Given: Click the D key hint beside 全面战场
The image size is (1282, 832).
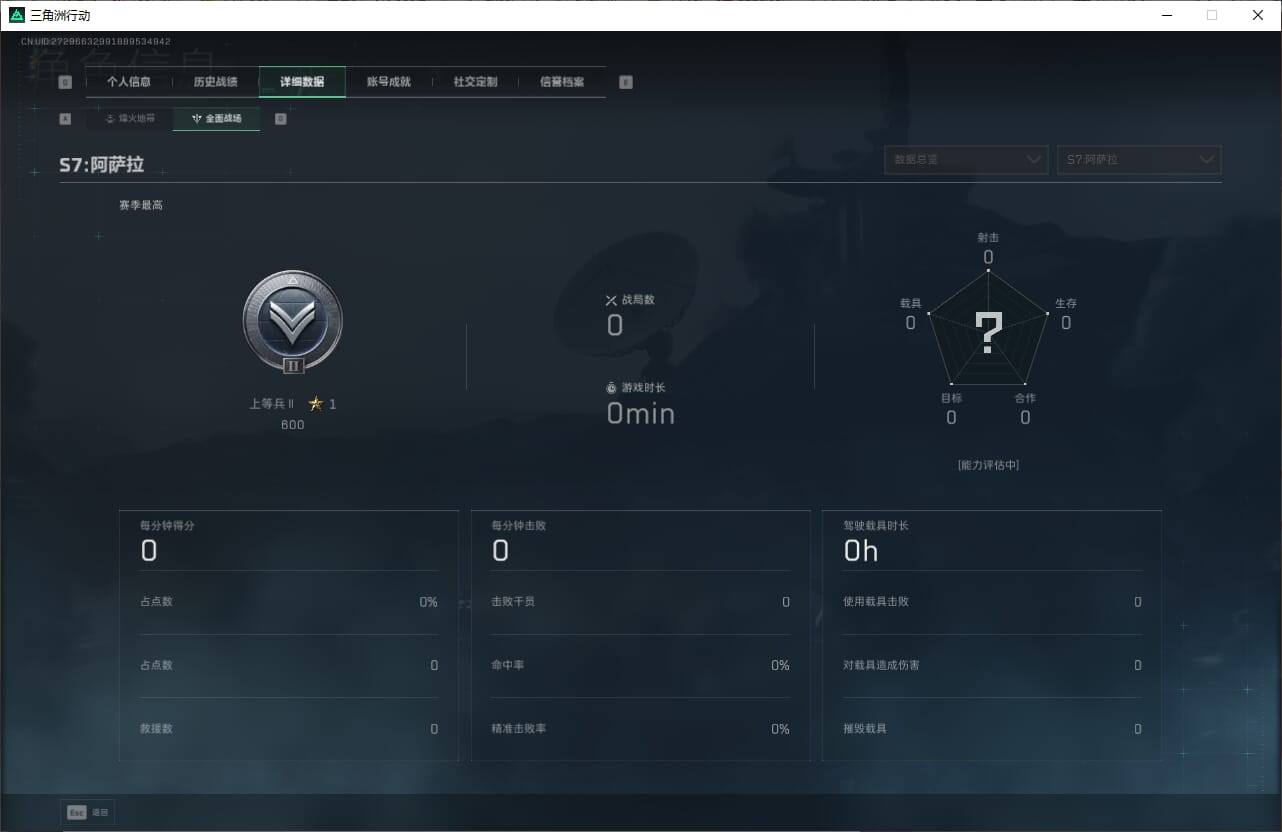Looking at the screenshot, I should pos(281,119).
